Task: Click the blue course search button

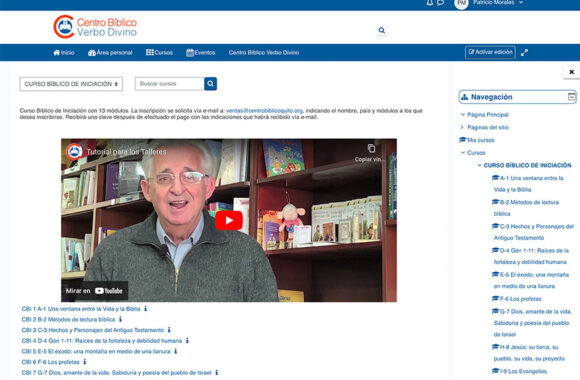Action: [210, 84]
